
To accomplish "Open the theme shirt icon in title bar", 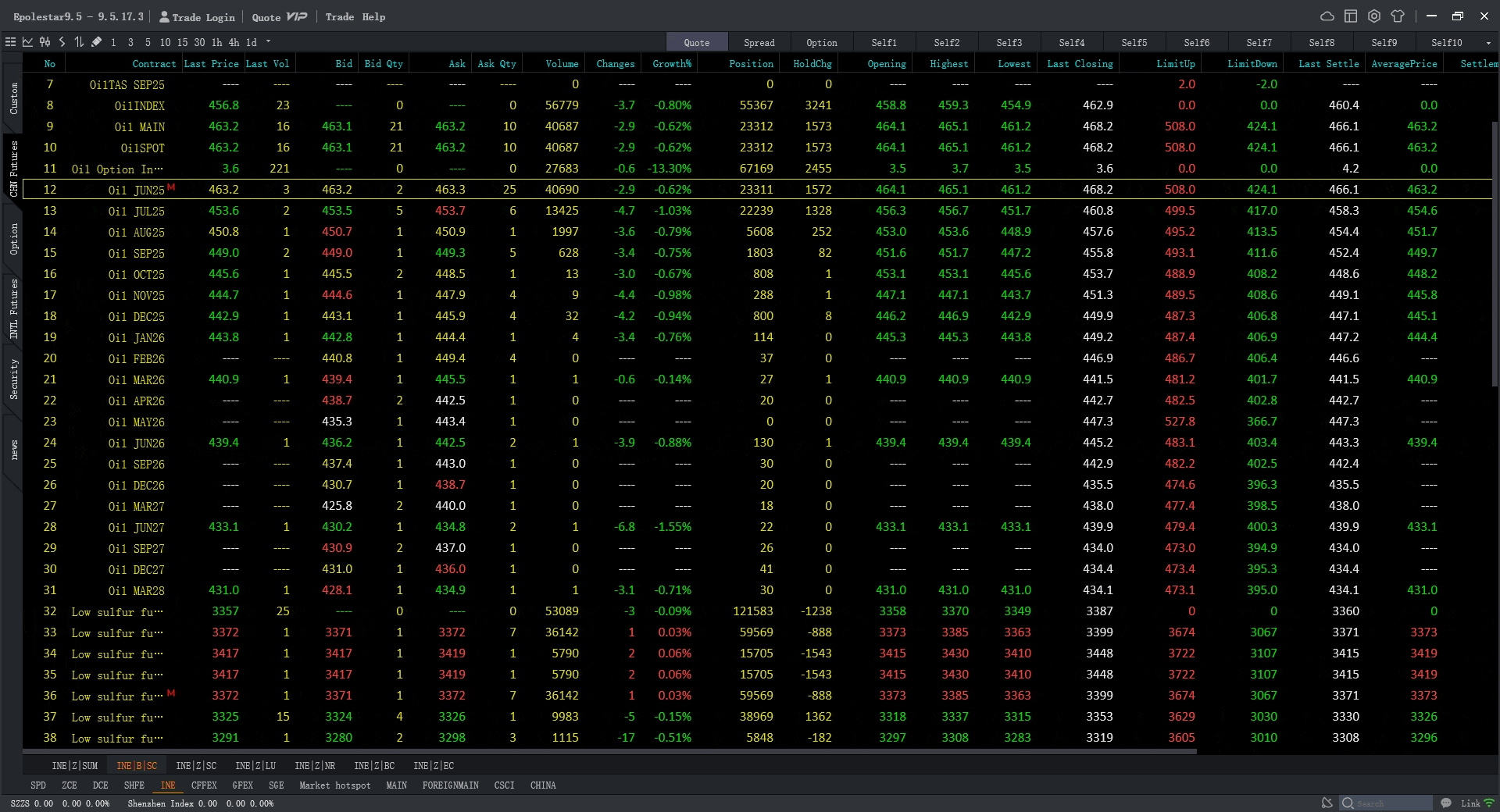I will coord(1398,16).
